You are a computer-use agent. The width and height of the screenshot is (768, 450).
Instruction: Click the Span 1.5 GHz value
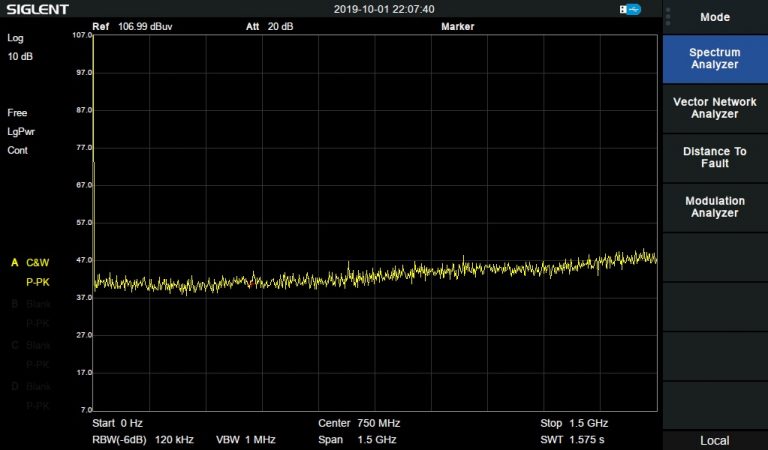tap(356, 440)
